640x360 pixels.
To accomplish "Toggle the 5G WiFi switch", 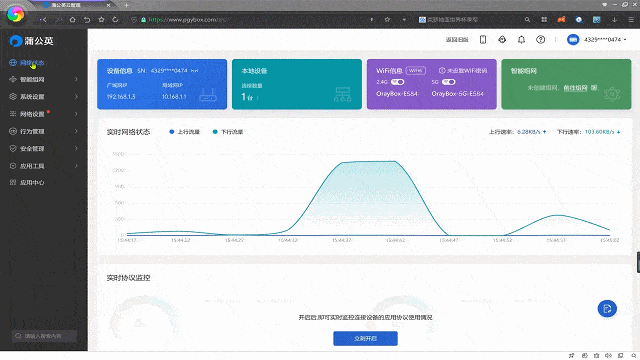I will point(449,82).
